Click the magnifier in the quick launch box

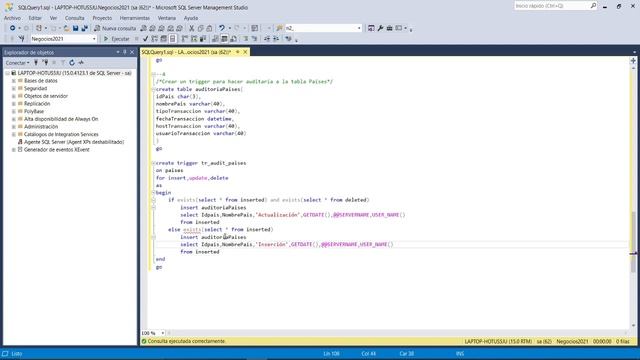593,6
